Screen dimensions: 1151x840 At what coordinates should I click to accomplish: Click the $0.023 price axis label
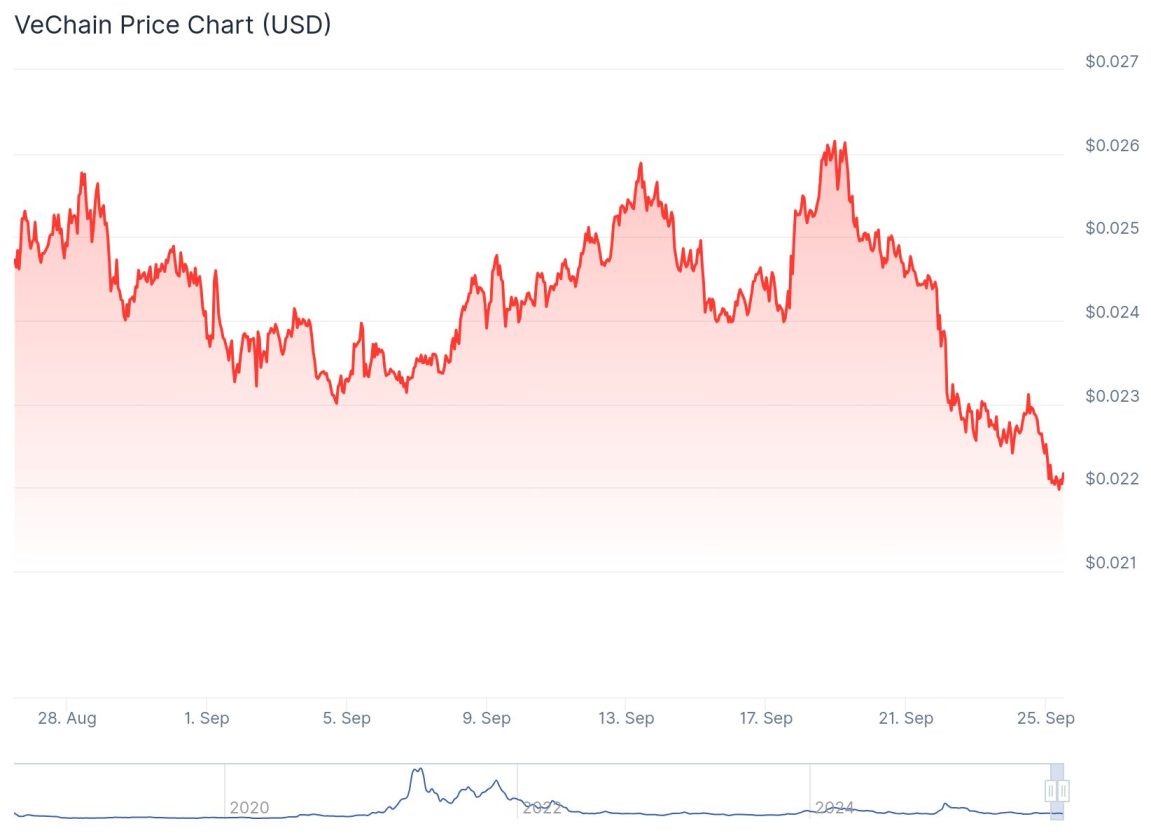point(1112,396)
